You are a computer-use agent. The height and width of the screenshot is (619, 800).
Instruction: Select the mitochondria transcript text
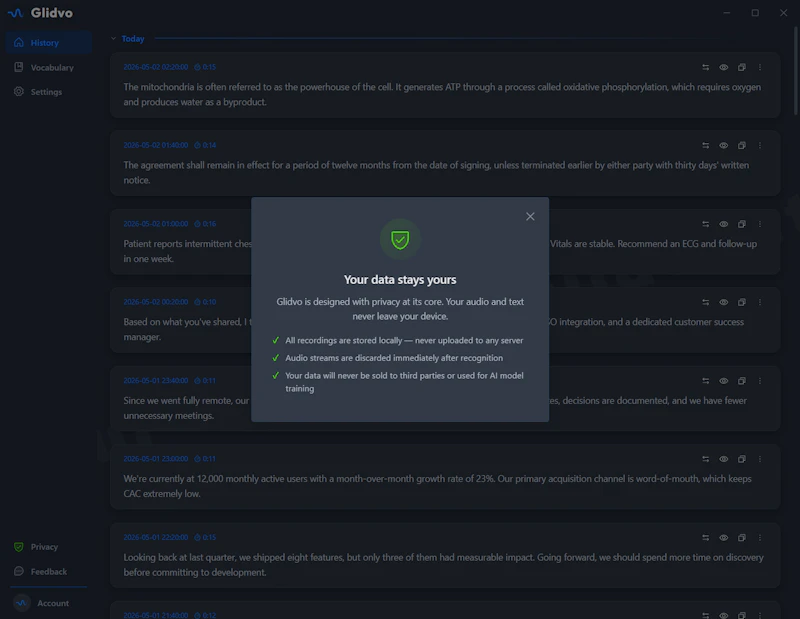pos(442,94)
